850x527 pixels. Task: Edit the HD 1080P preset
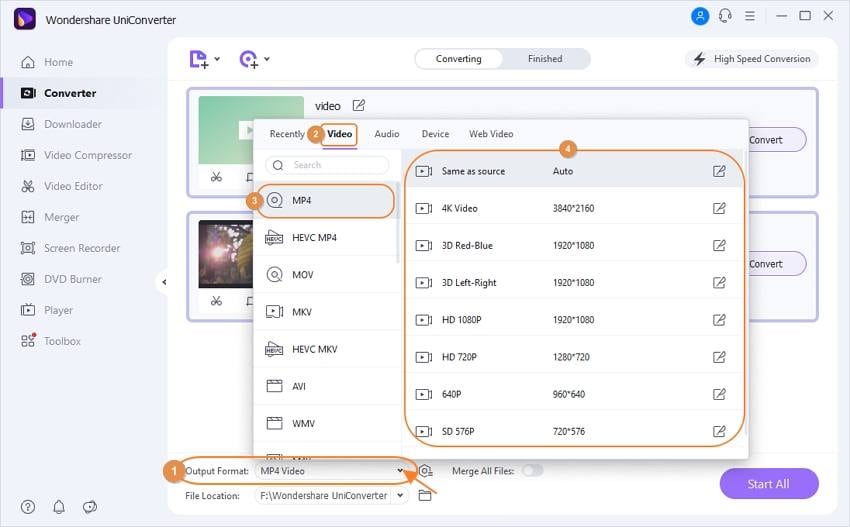point(719,320)
